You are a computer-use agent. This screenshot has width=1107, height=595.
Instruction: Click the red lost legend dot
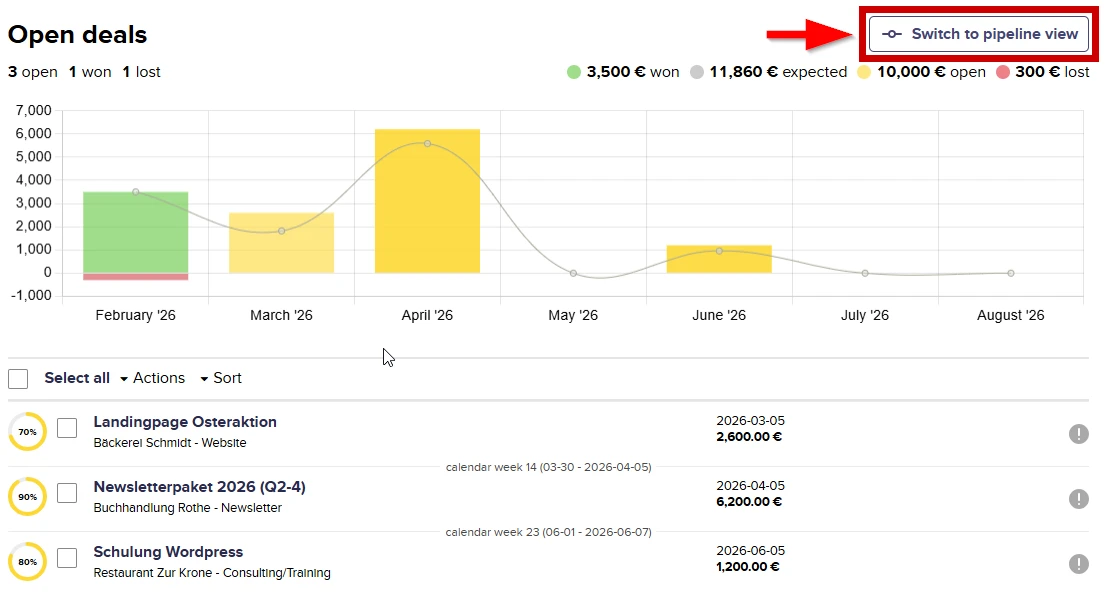[x=1003, y=72]
